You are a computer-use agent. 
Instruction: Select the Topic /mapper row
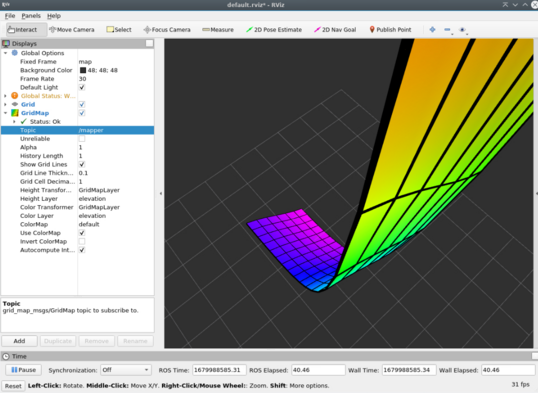78,130
